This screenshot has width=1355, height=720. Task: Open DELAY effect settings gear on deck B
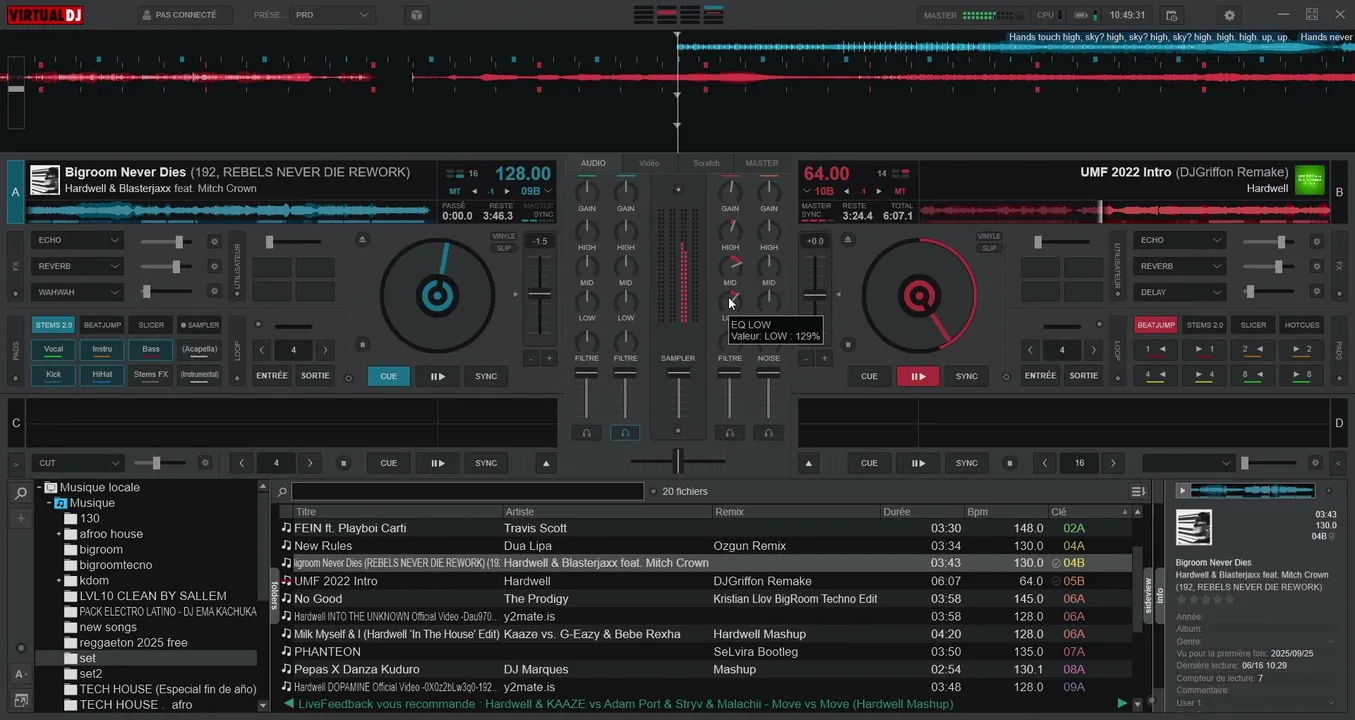point(1315,291)
